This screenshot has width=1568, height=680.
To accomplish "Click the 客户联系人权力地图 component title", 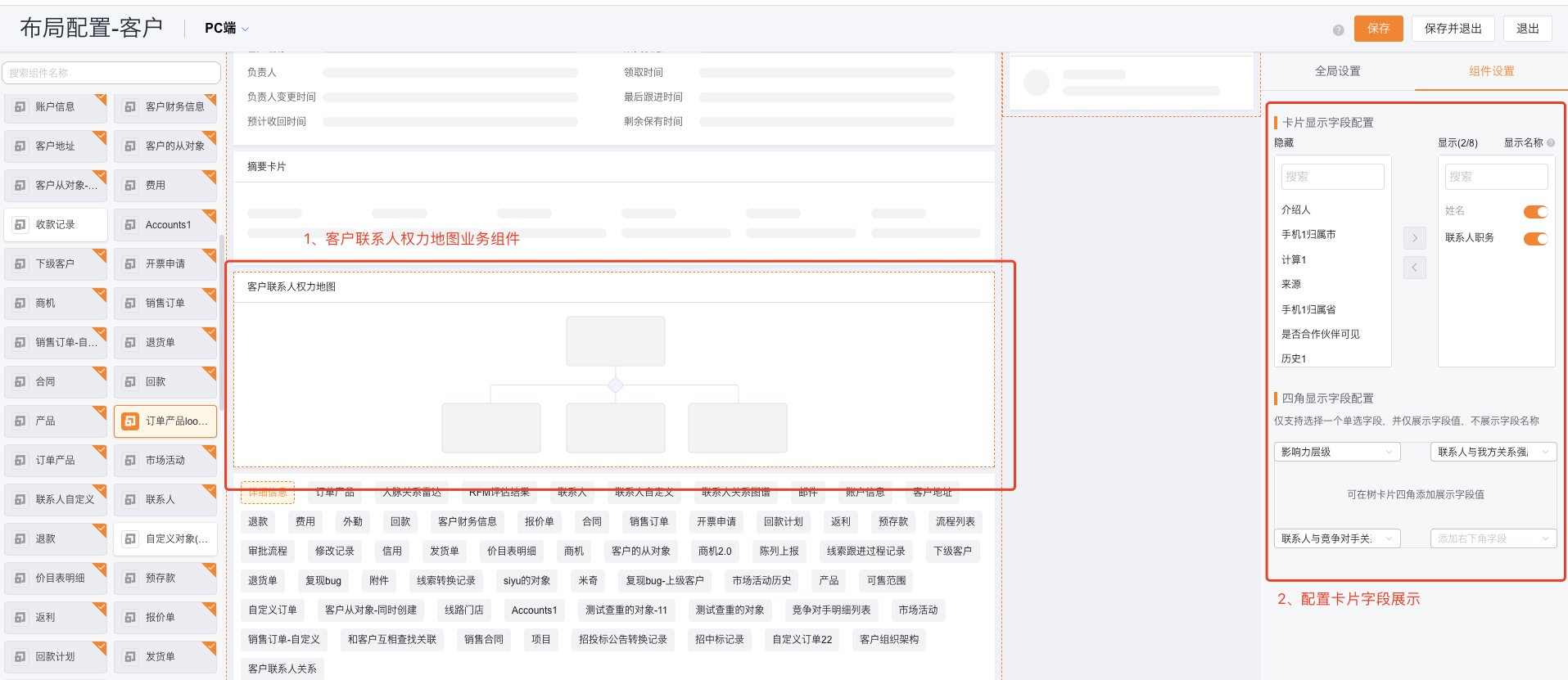I will pyautogui.click(x=291, y=287).
